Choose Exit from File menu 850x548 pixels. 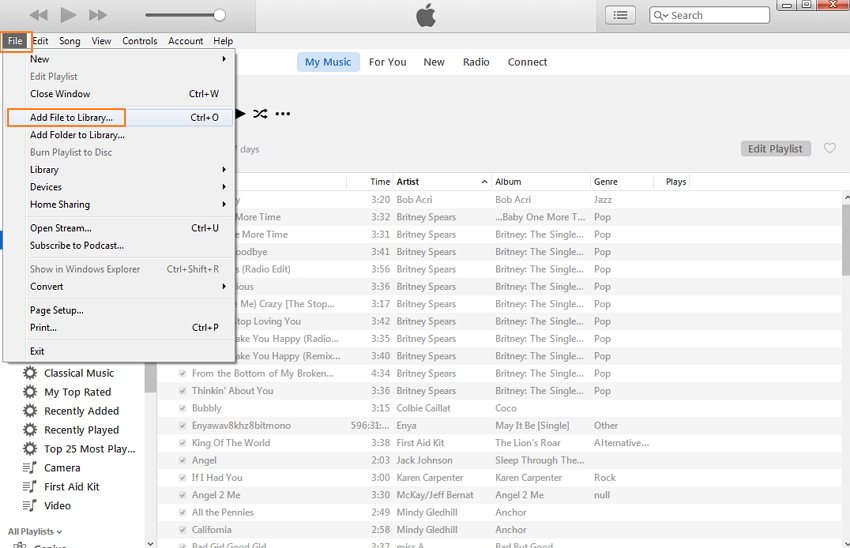tap(120, 351)
